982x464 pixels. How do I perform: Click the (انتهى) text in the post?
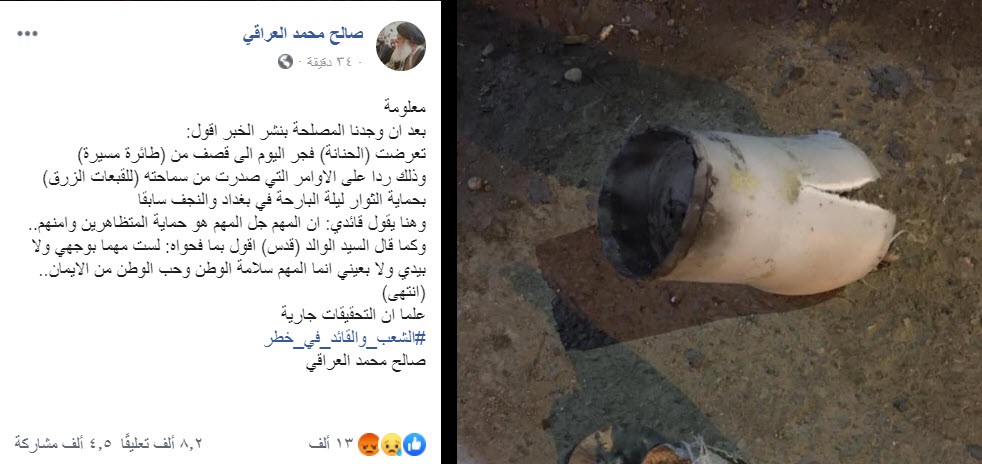click(404, 293)
